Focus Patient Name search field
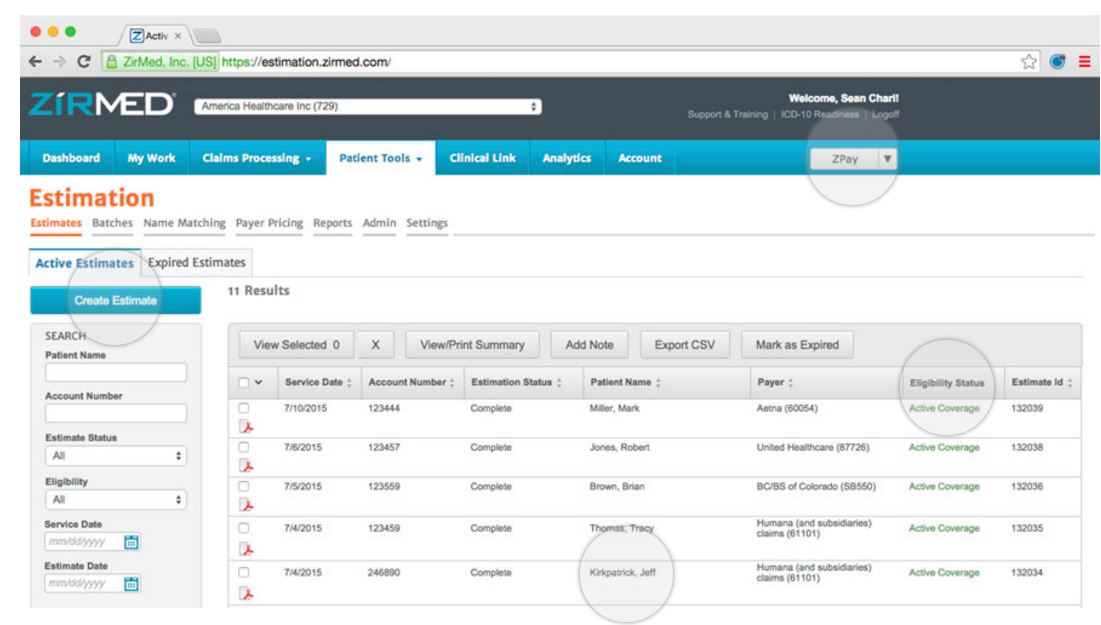 pos(116,372)
